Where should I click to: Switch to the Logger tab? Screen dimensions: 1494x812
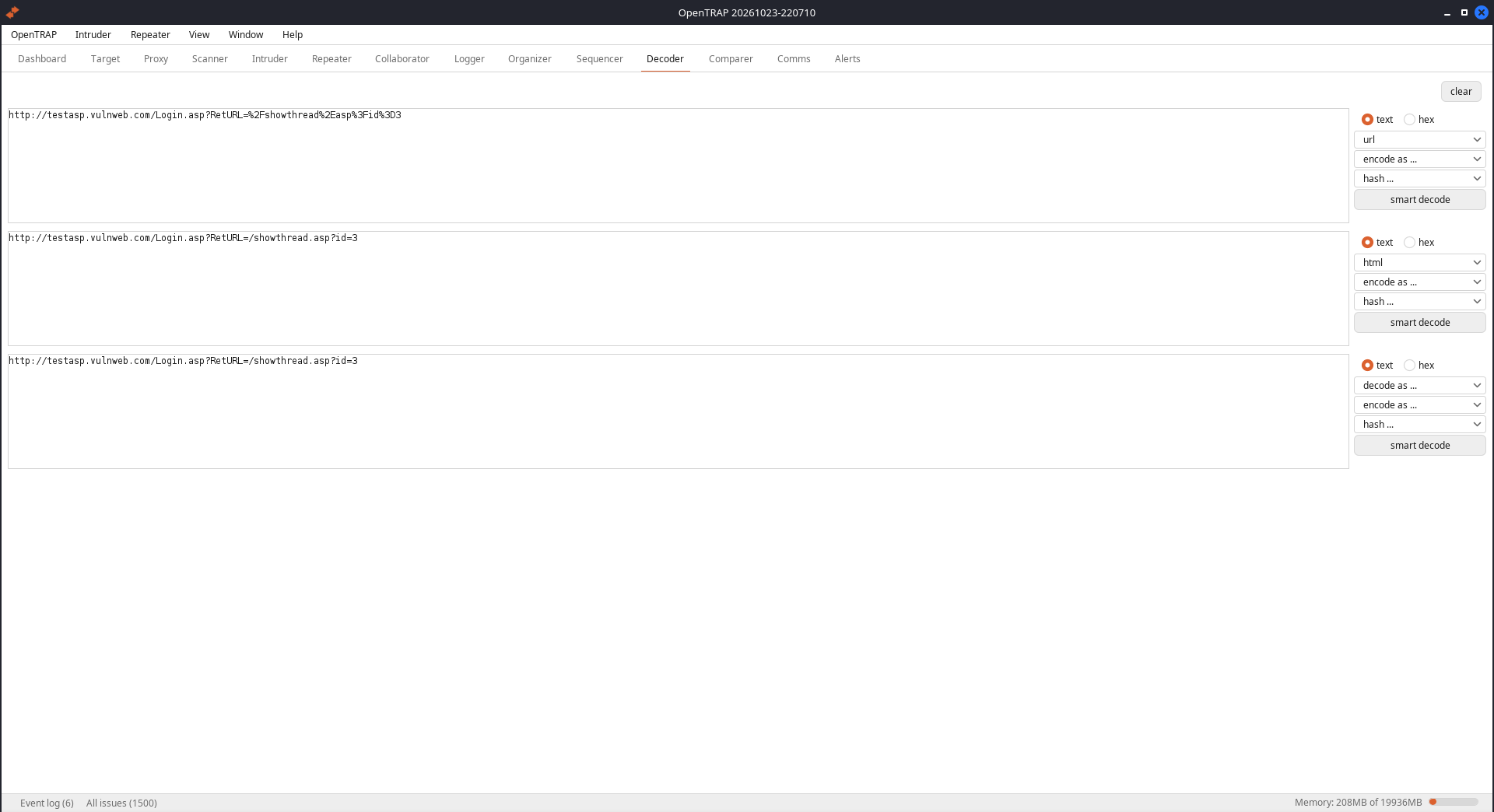coord(469,59)
